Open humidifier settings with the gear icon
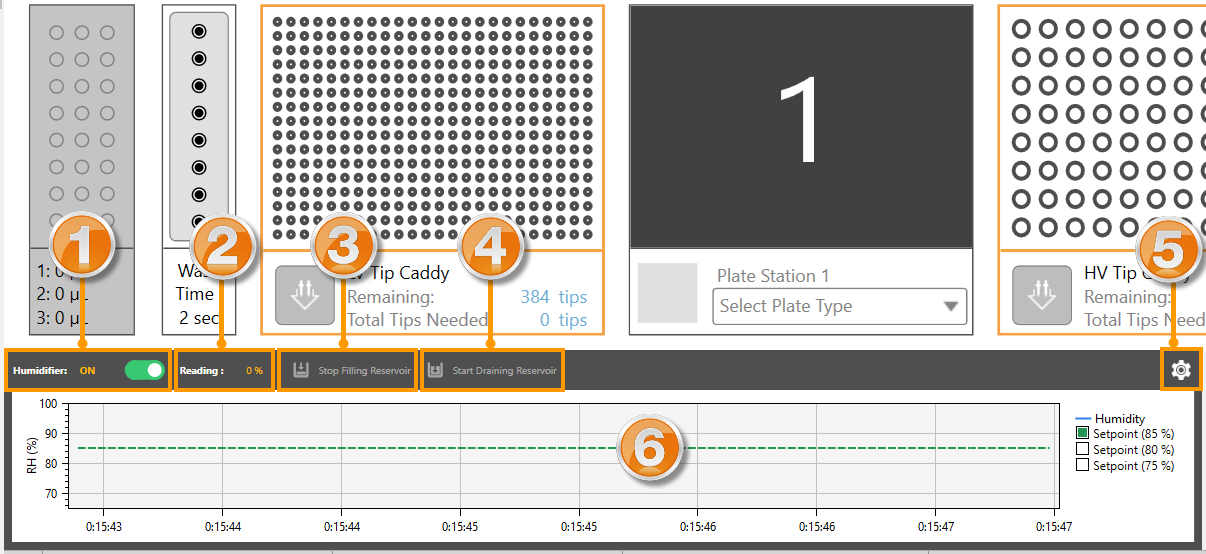The image size is (1206, 554). click(1181, 370)
